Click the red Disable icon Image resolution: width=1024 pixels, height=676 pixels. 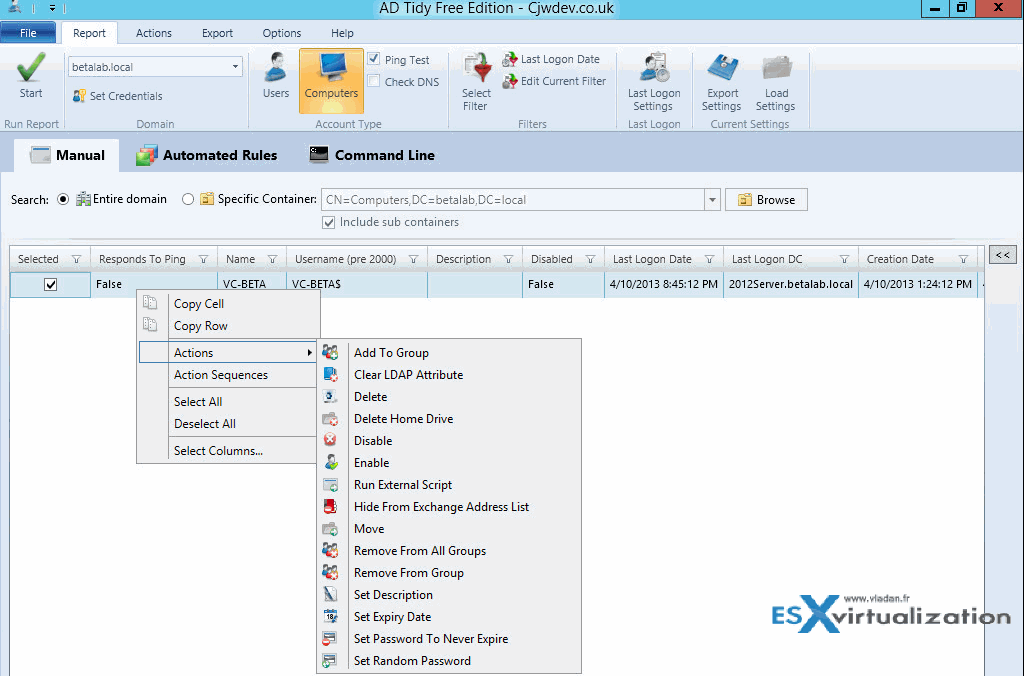point(330,440)
